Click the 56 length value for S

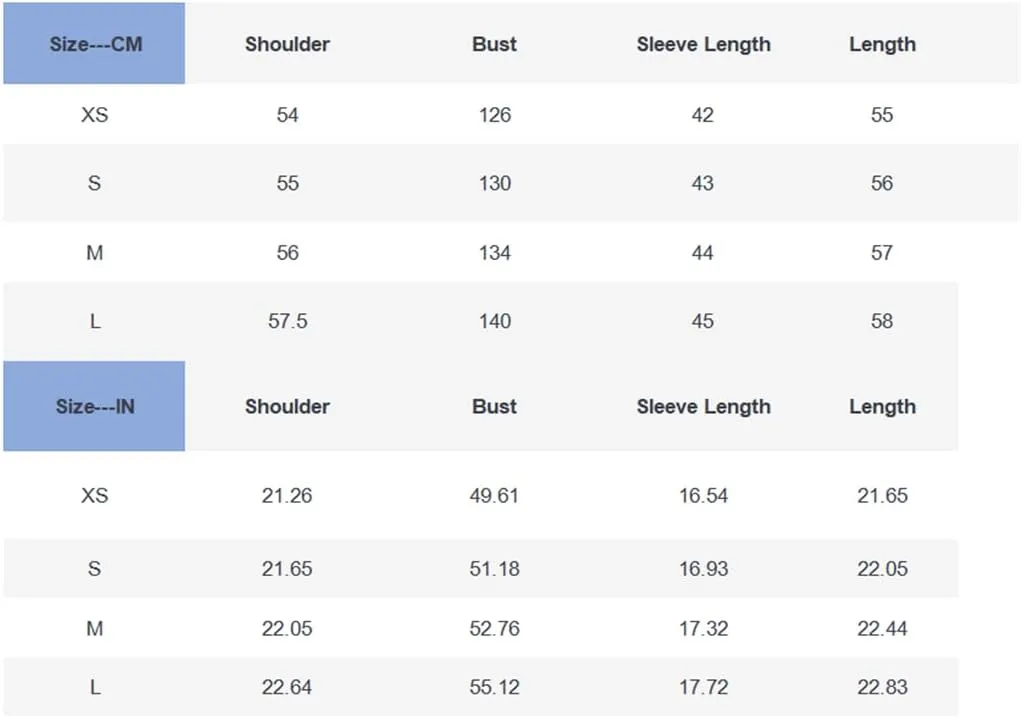pyautogui.click(x=882, y=183)
